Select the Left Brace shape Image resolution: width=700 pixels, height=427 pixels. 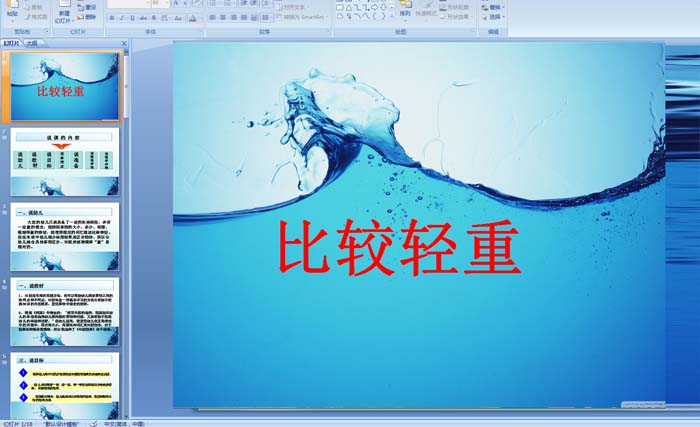coord(374,17)
